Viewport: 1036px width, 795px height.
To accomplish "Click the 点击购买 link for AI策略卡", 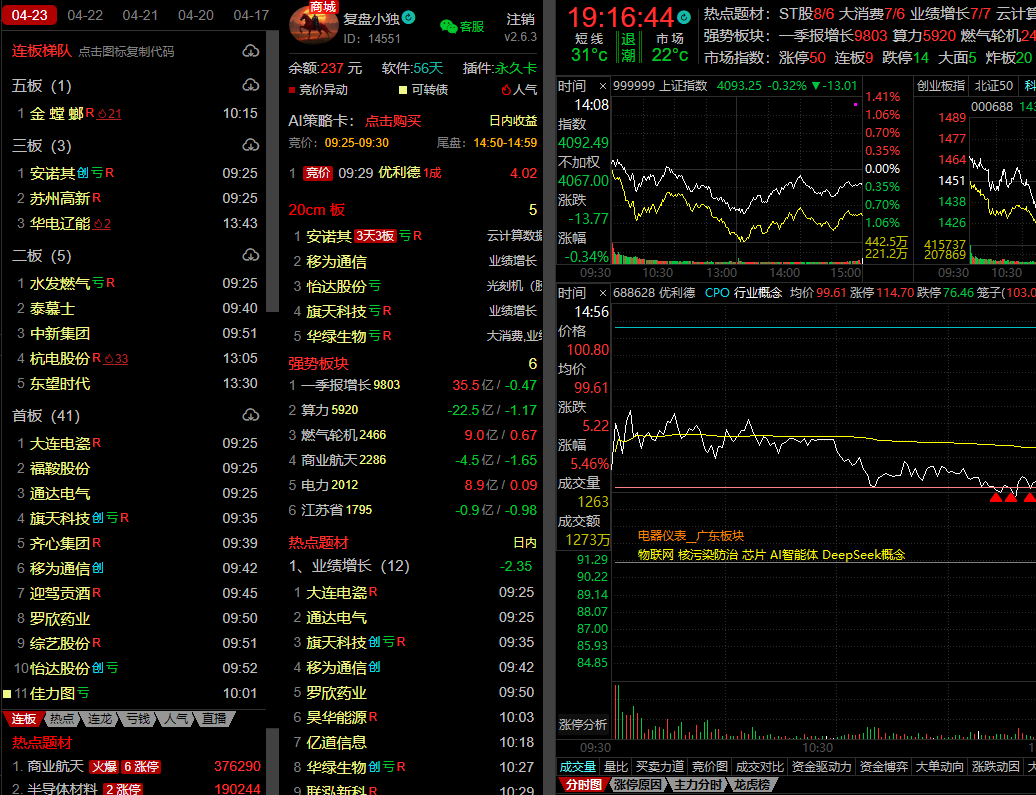I will (392, 121).
